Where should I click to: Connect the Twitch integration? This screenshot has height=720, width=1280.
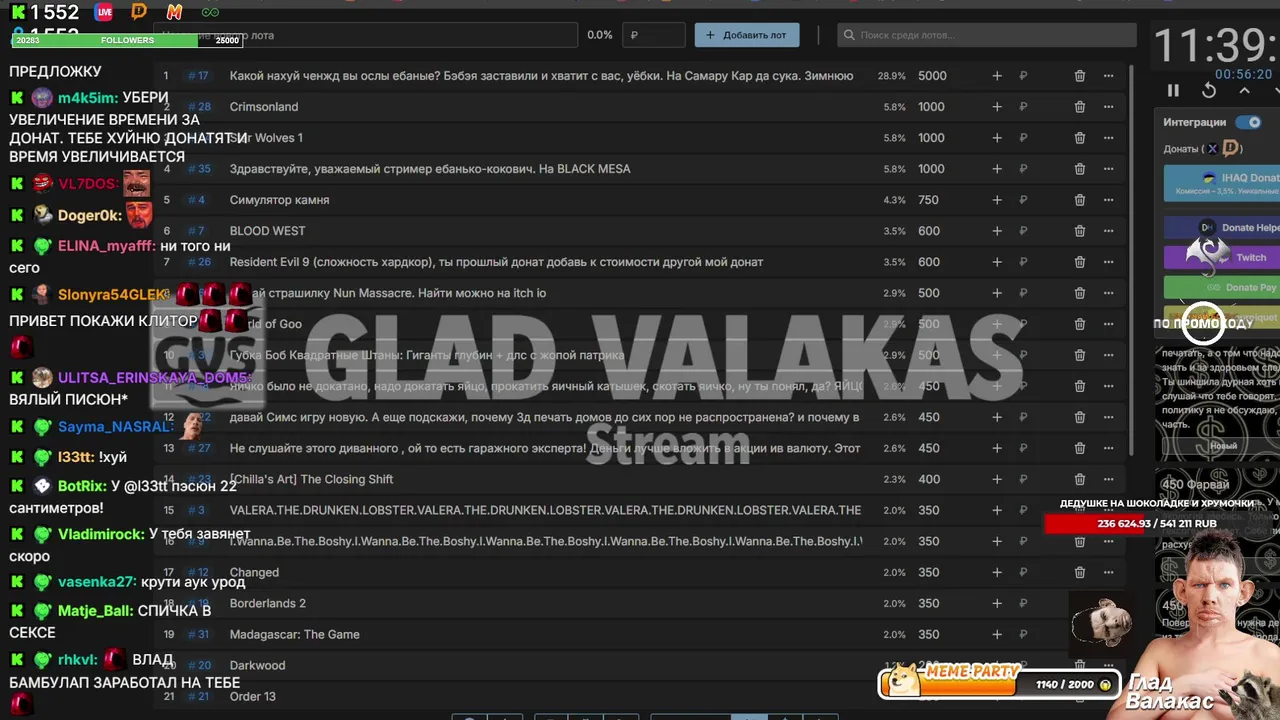click(1221, 258)
